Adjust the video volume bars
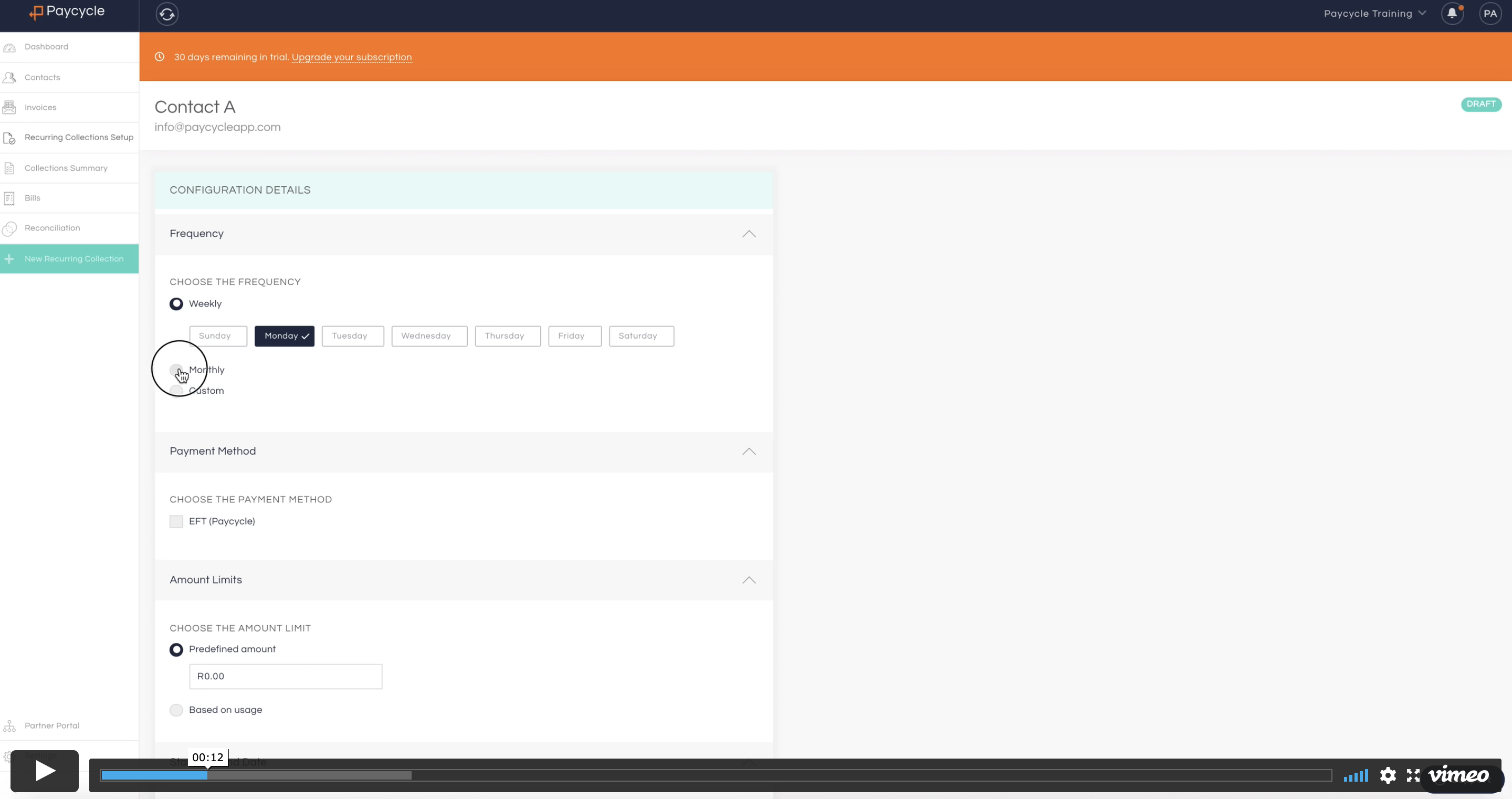Screen dimensions: 1512x799 1356,776
